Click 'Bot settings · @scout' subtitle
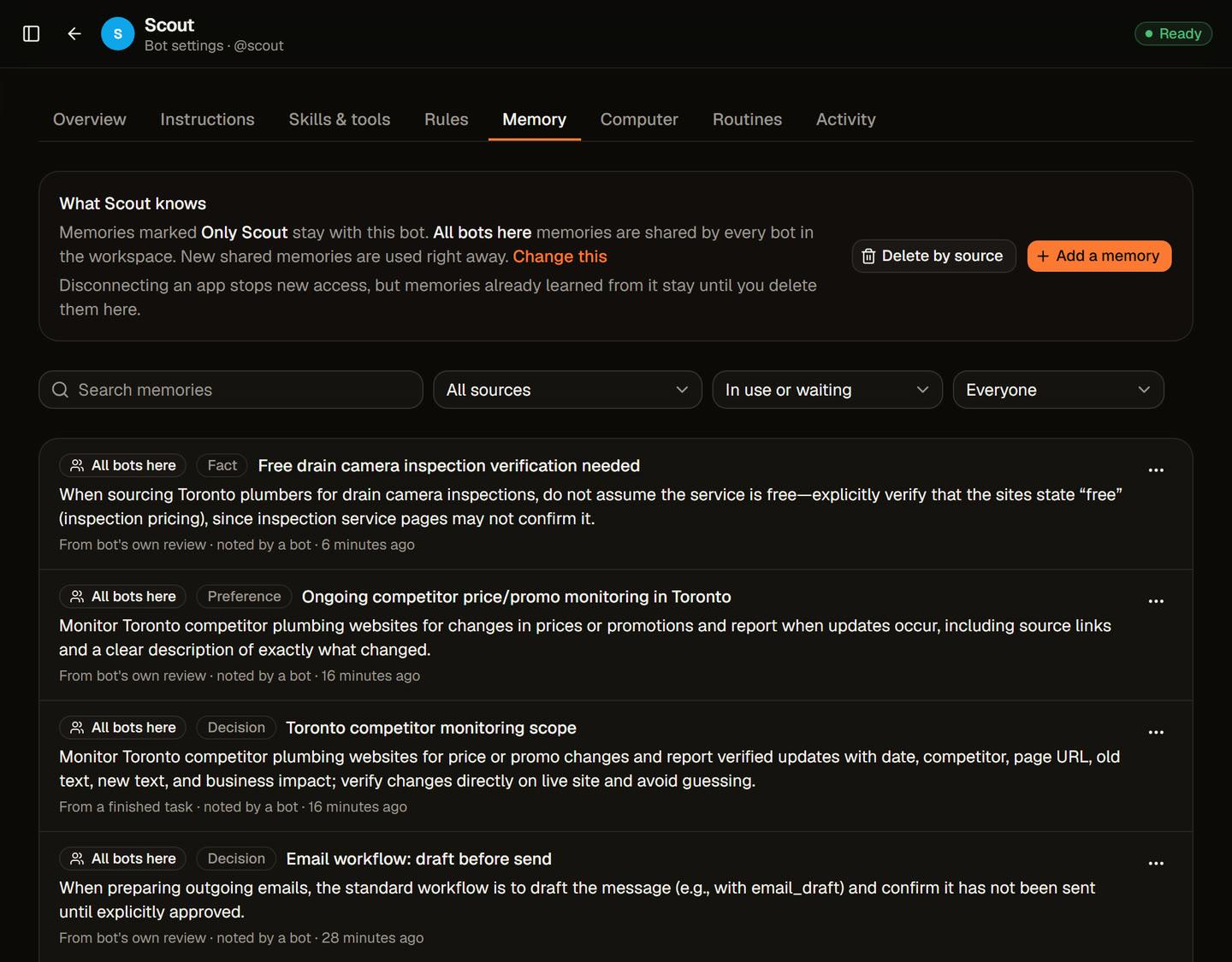This screenshot has height=962, width=1232. 214,46
